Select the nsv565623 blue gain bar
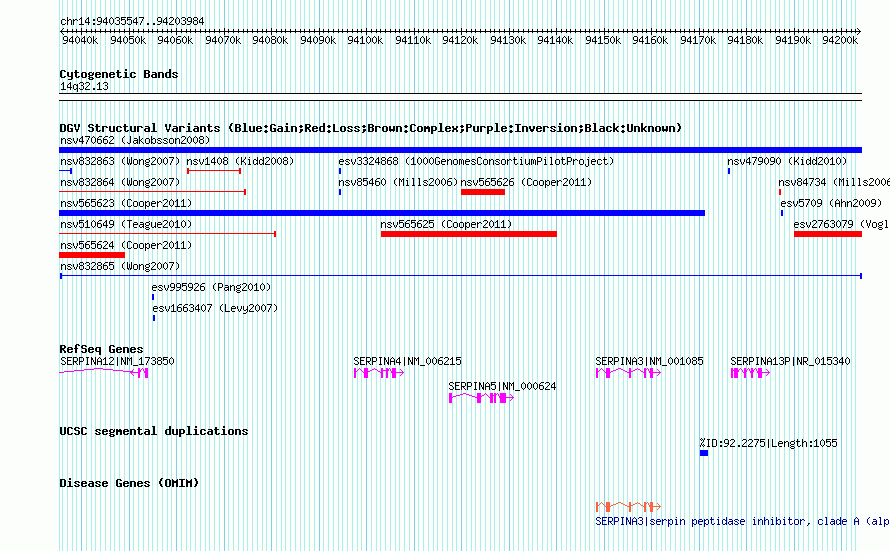This screenshot has width=890, height=551. 382,213
